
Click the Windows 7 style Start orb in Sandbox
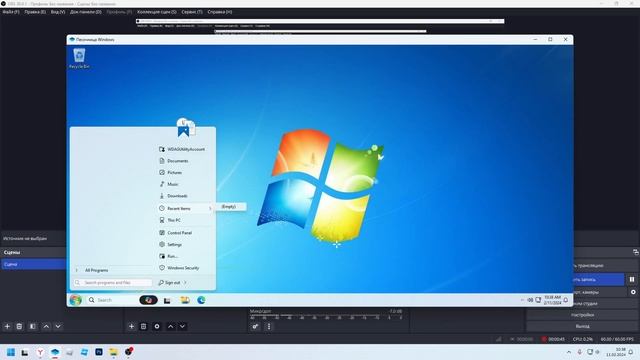click(x=76, y=300)
